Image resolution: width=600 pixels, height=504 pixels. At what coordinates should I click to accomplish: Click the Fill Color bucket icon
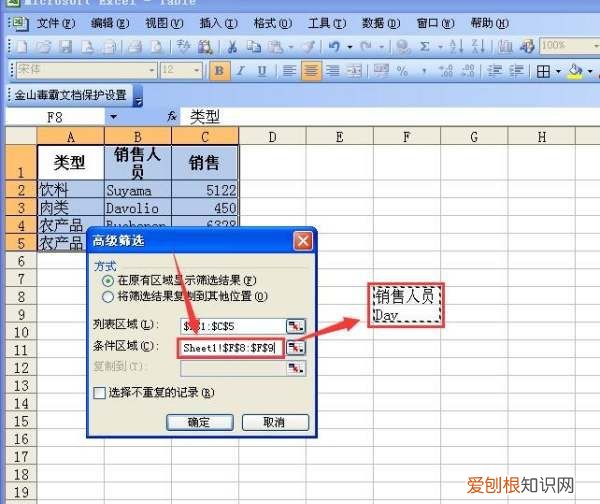point(576,71)
